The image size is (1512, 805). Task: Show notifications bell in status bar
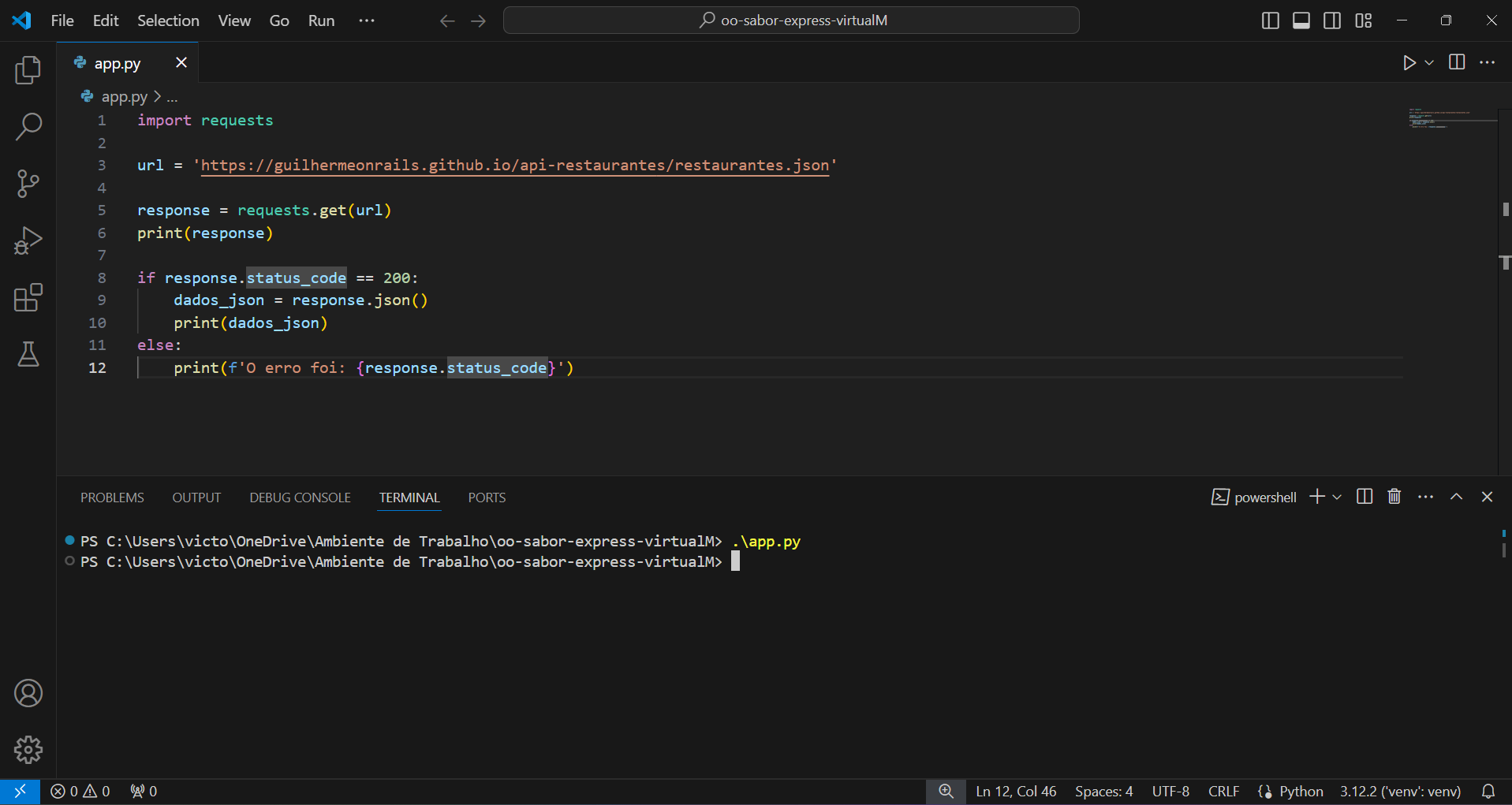[1488, 792]
